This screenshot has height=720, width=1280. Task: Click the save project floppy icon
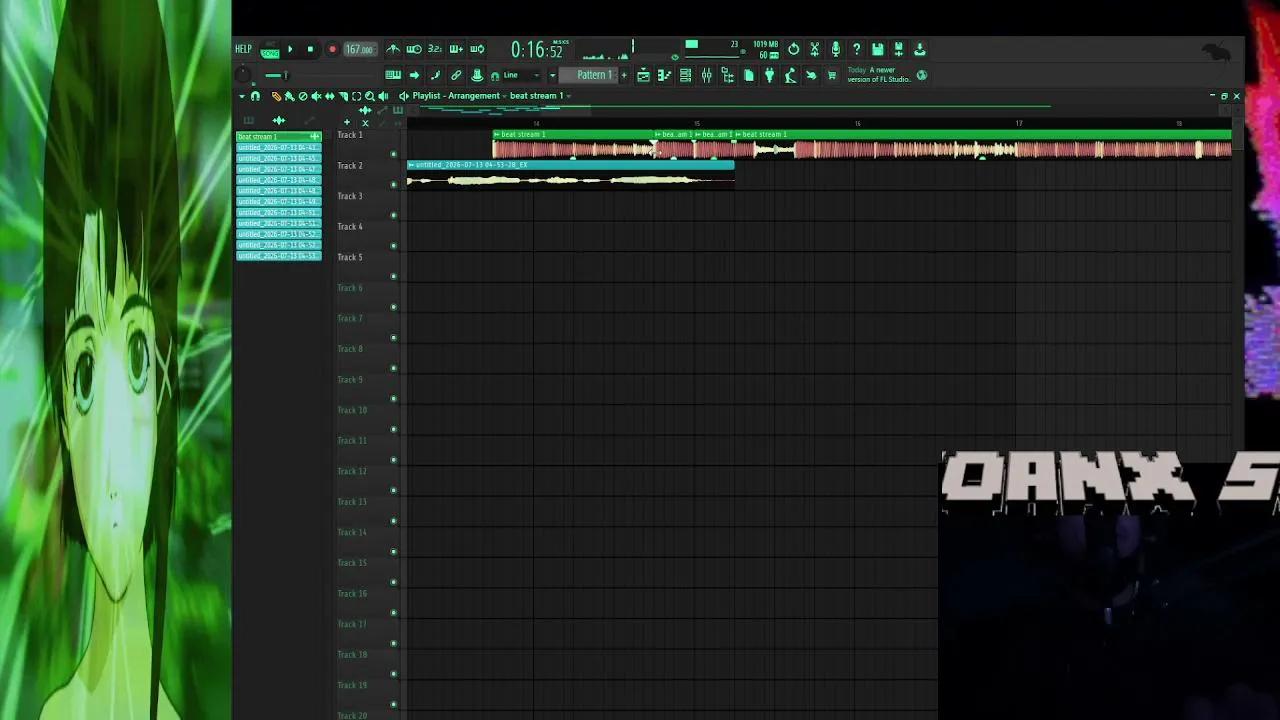(878, 48)
